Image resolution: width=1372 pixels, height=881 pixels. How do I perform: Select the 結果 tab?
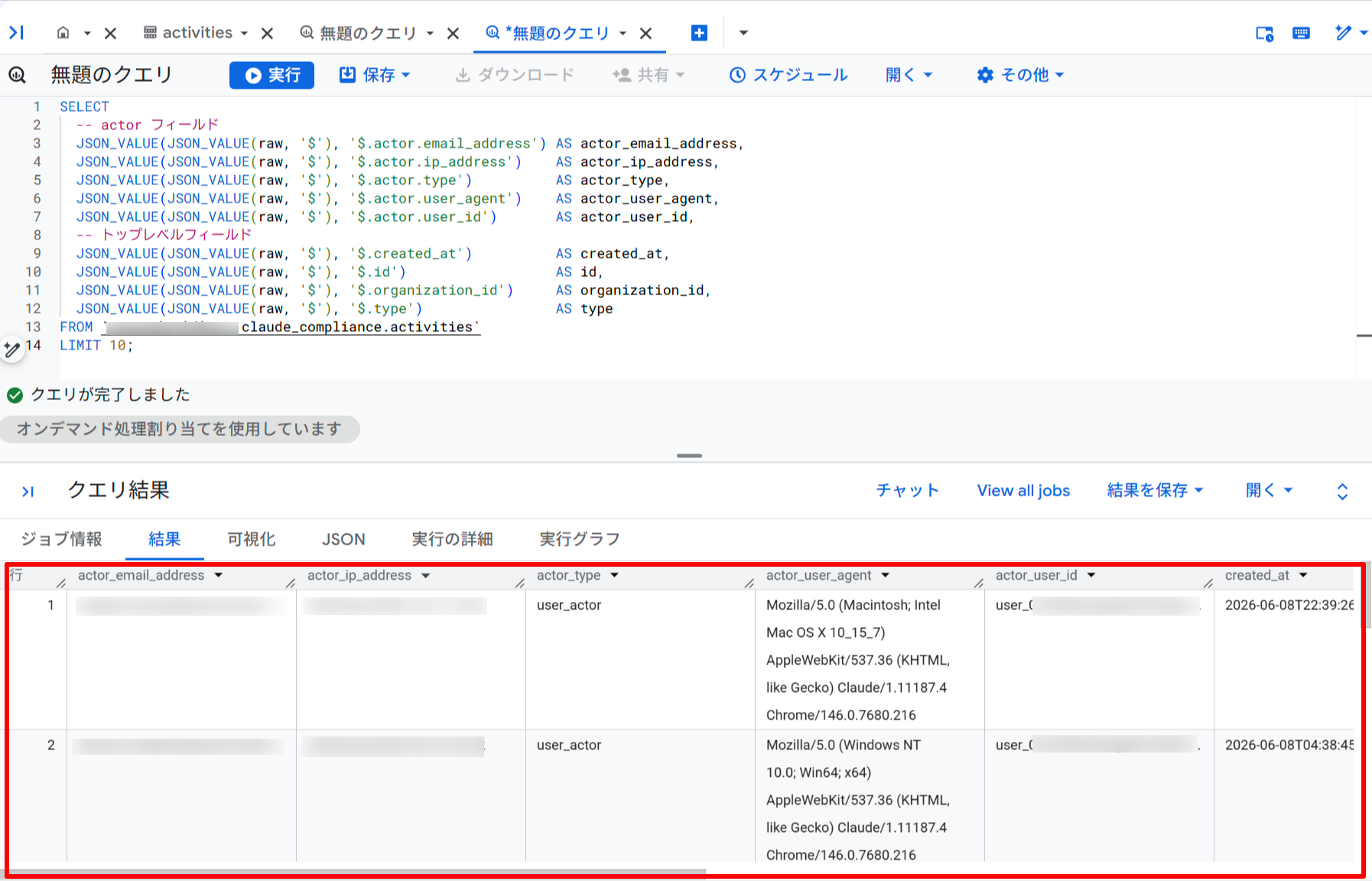coord(164,539)
